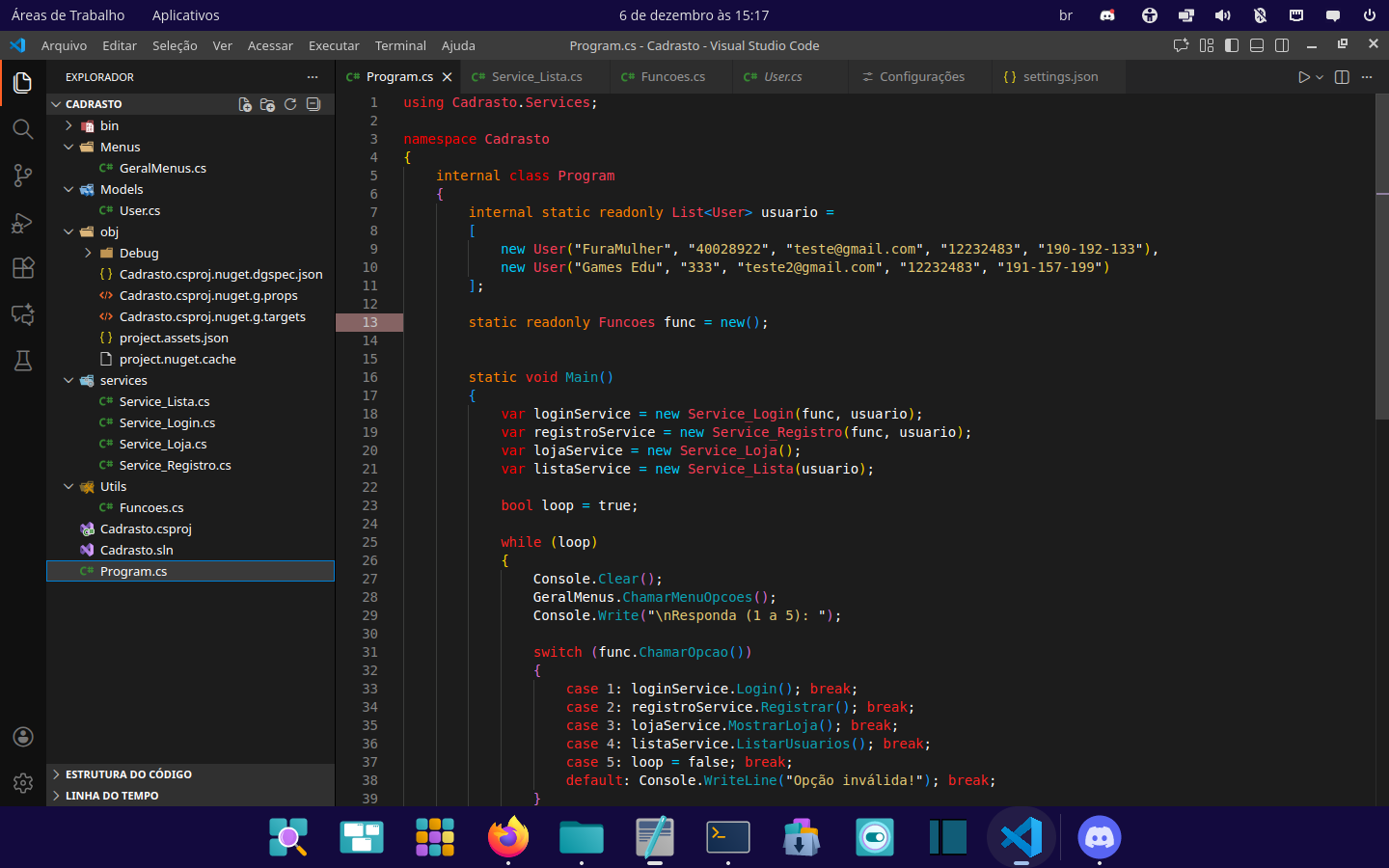
Task: Launch Firefox from the dock
Action: pyautogui.click(x=508, y=837)
